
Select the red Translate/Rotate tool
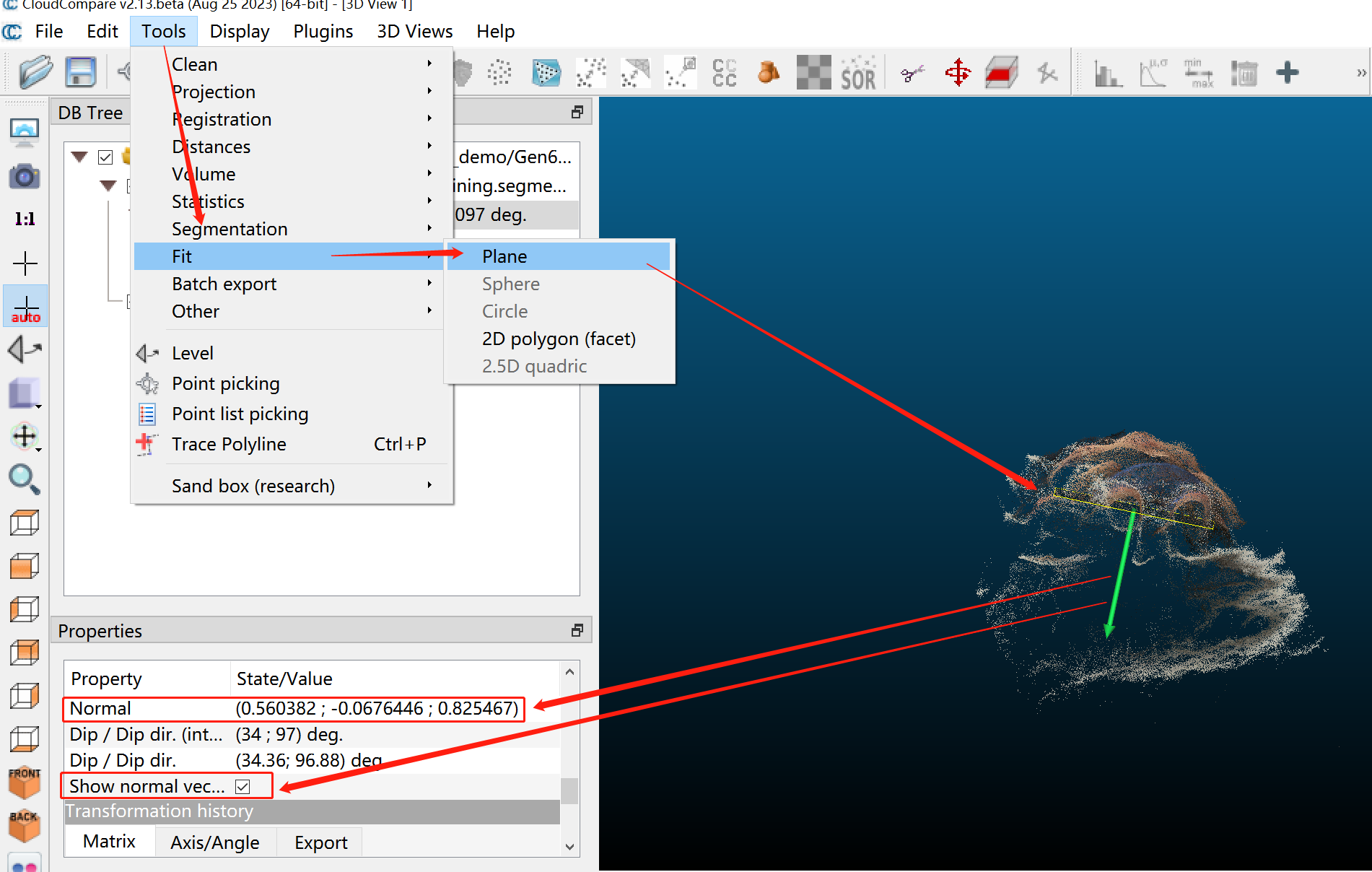click(958, 72)
